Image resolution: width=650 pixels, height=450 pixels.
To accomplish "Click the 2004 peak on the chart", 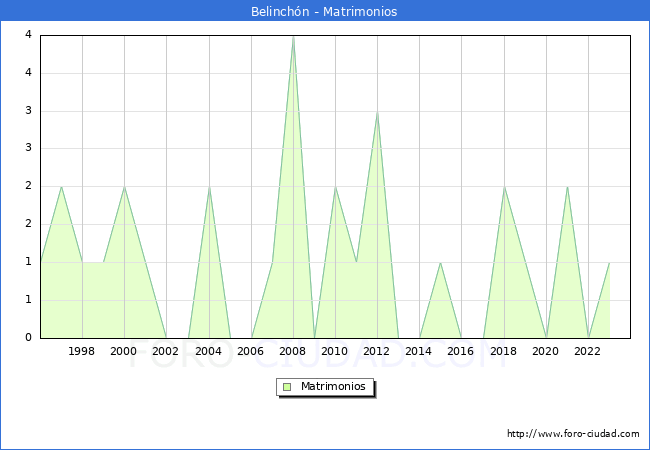I will 209,187.
